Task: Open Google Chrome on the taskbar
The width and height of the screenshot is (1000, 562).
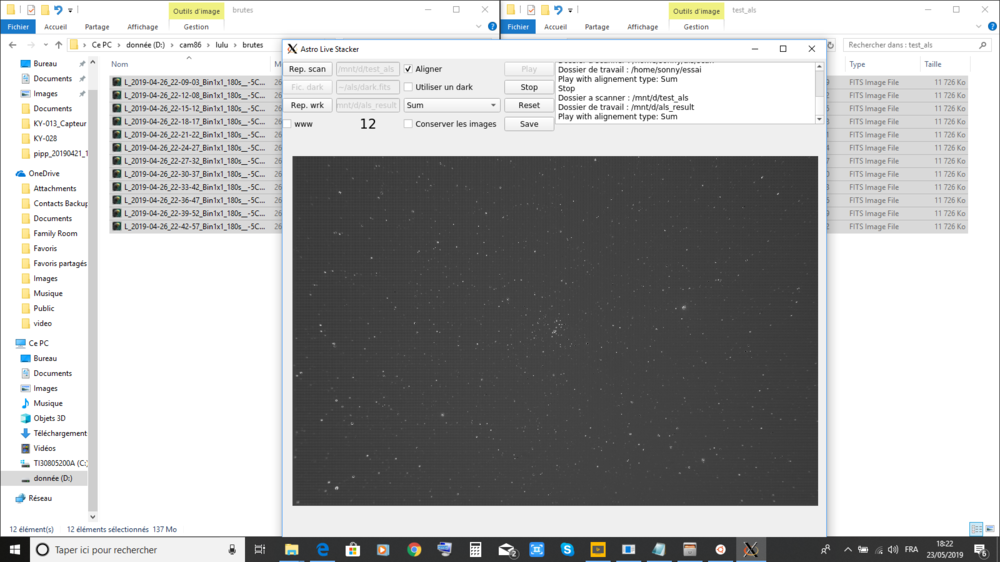Action: click(x=414, y=549)
